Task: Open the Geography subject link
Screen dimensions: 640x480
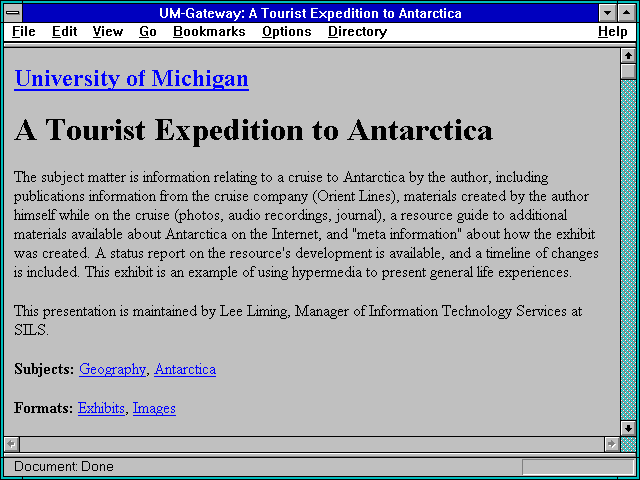Action: 112,369
